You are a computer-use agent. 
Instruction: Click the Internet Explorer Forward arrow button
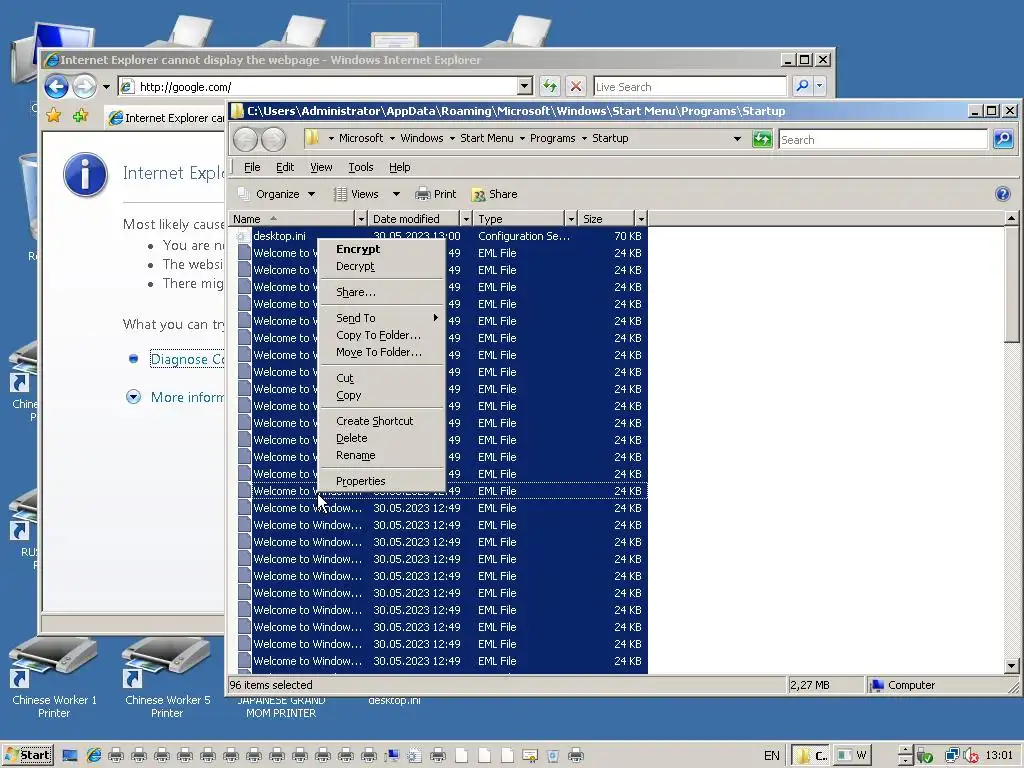tap(84, 86)
